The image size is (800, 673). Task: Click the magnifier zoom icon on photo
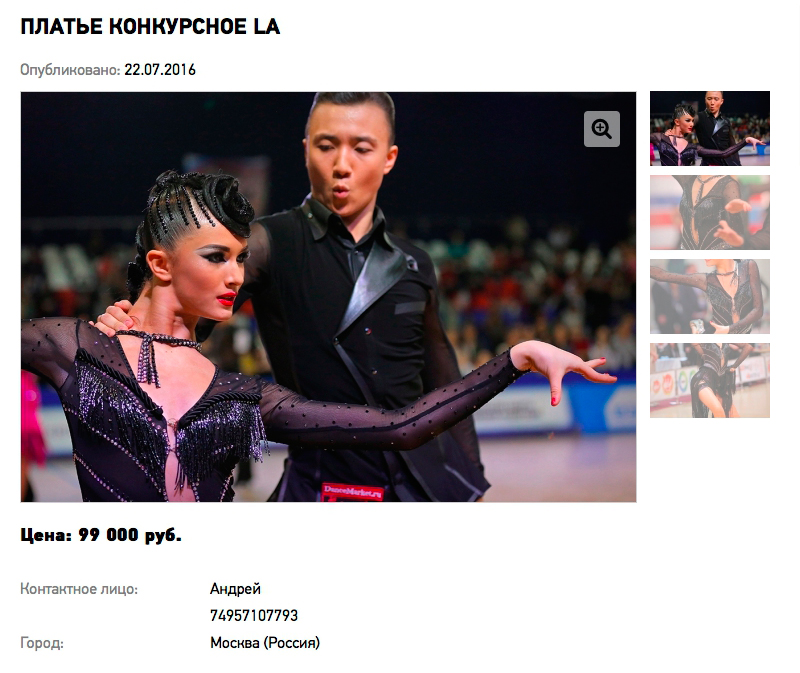[x=602, y=129]
